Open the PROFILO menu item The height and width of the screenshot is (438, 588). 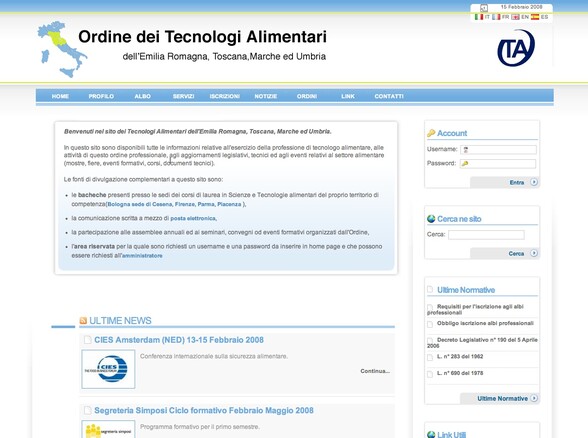coord(101,96)
